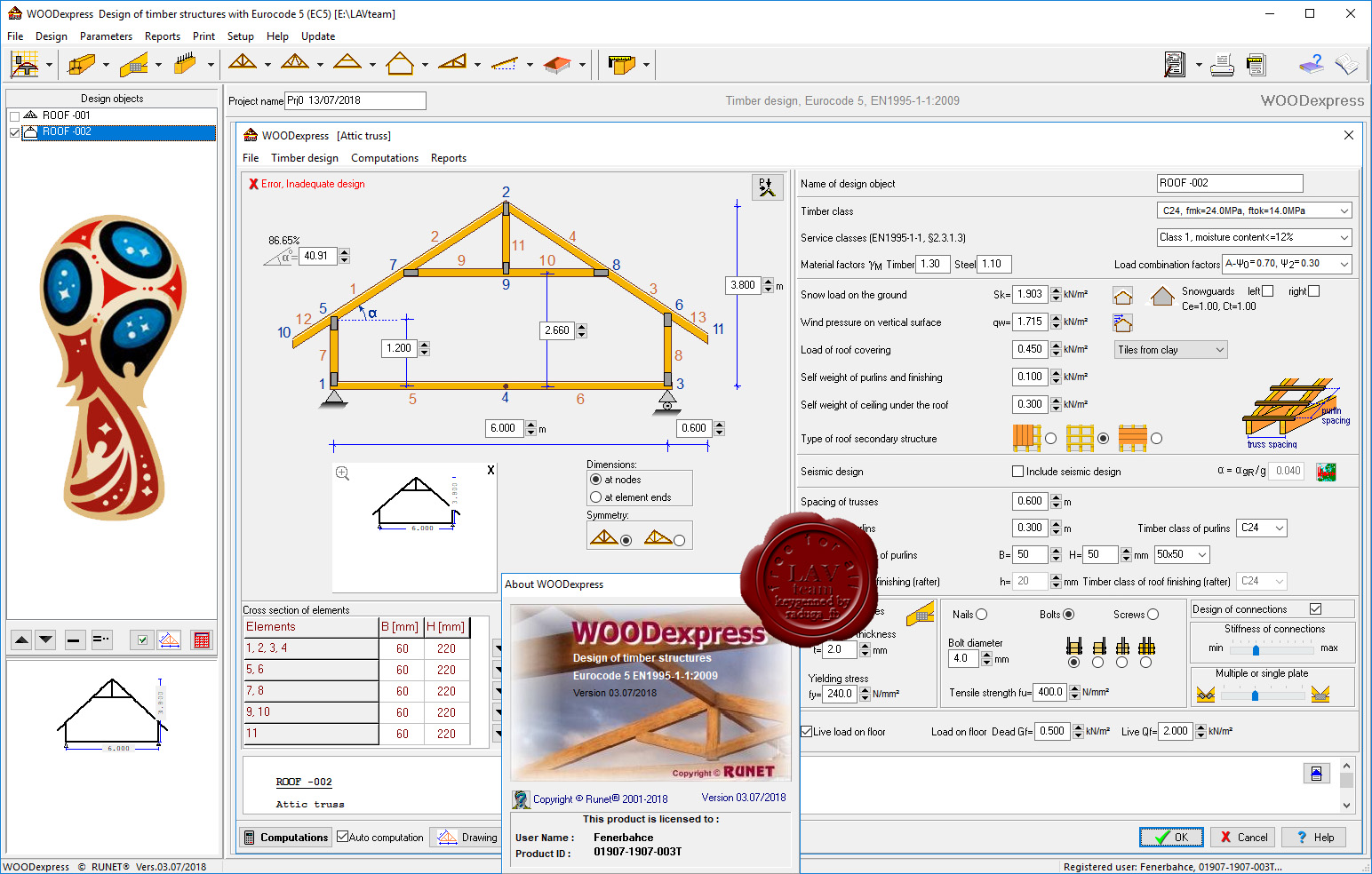Tick the ROOF -001 checkbox
1372x874 pixels.
[x=14, y=116]
